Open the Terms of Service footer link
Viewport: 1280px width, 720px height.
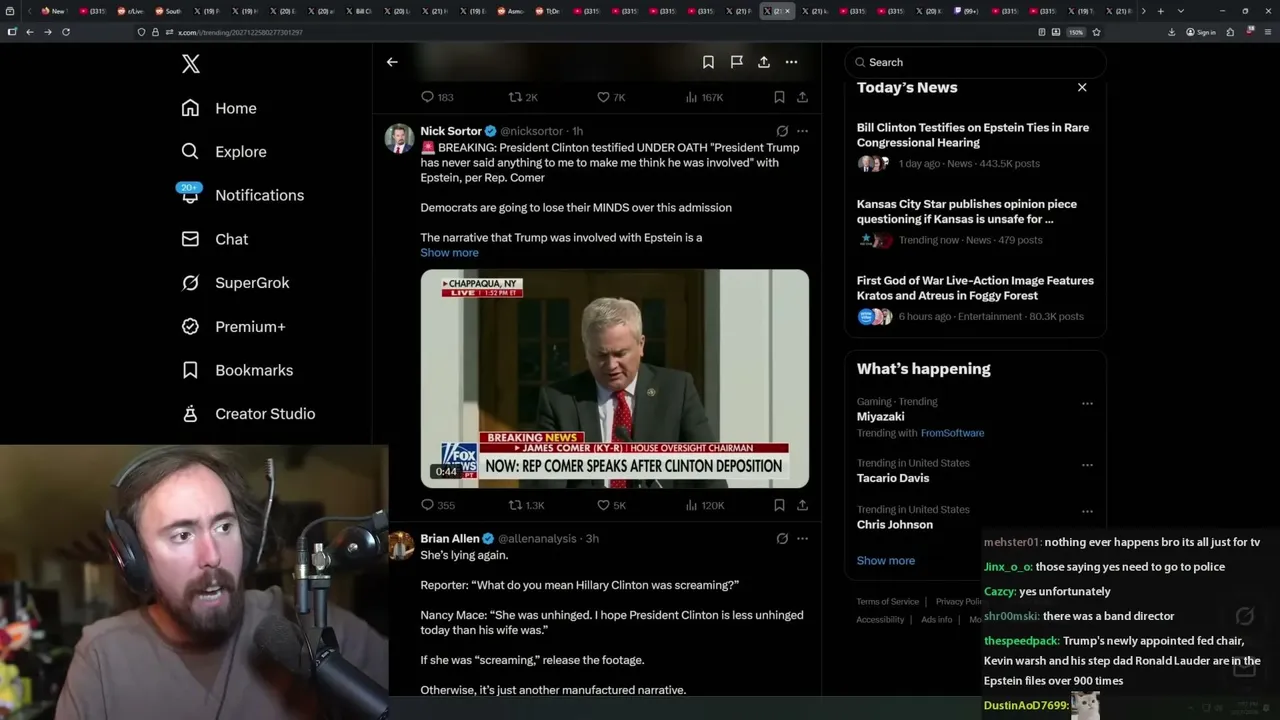pyautogui.click(x=888, y=602)
